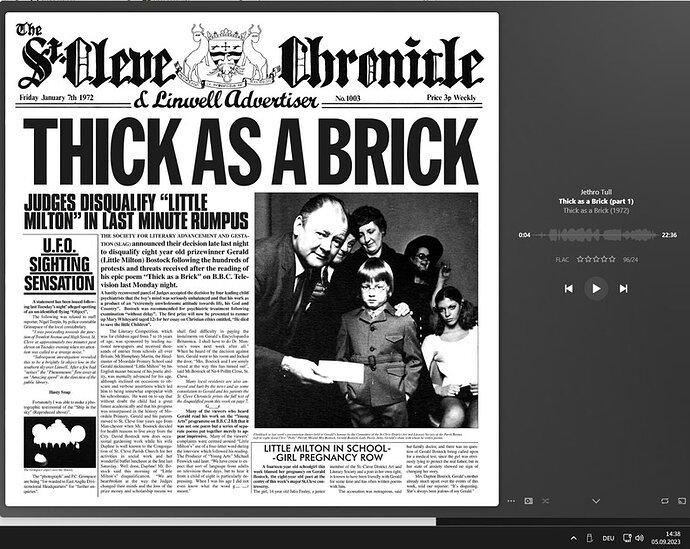Click the track title Thick as a Brick (part 1)

596,201
